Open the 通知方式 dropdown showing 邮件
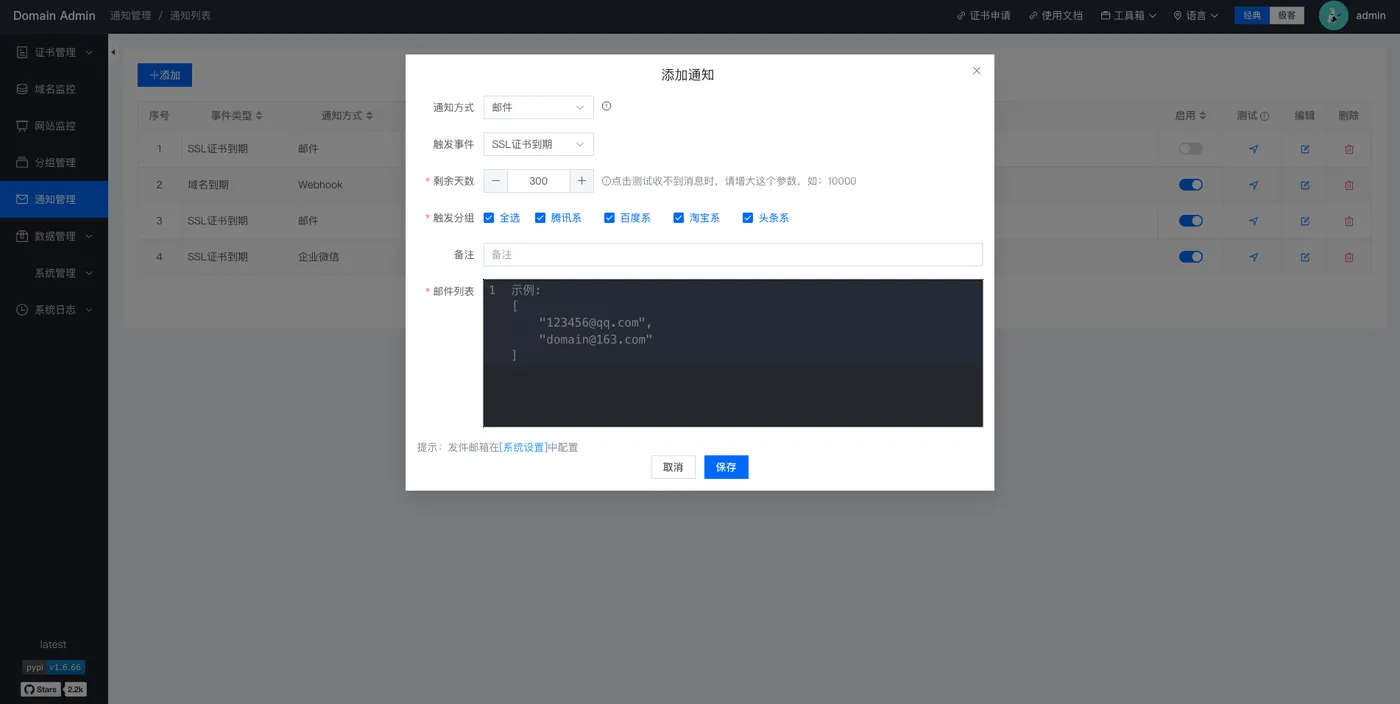The width and height of the screenshot is (1400, 704). 538,107
